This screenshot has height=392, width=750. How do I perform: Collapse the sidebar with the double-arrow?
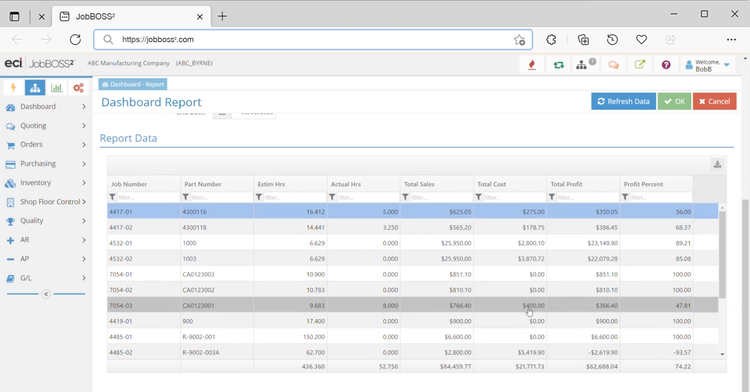46,294
